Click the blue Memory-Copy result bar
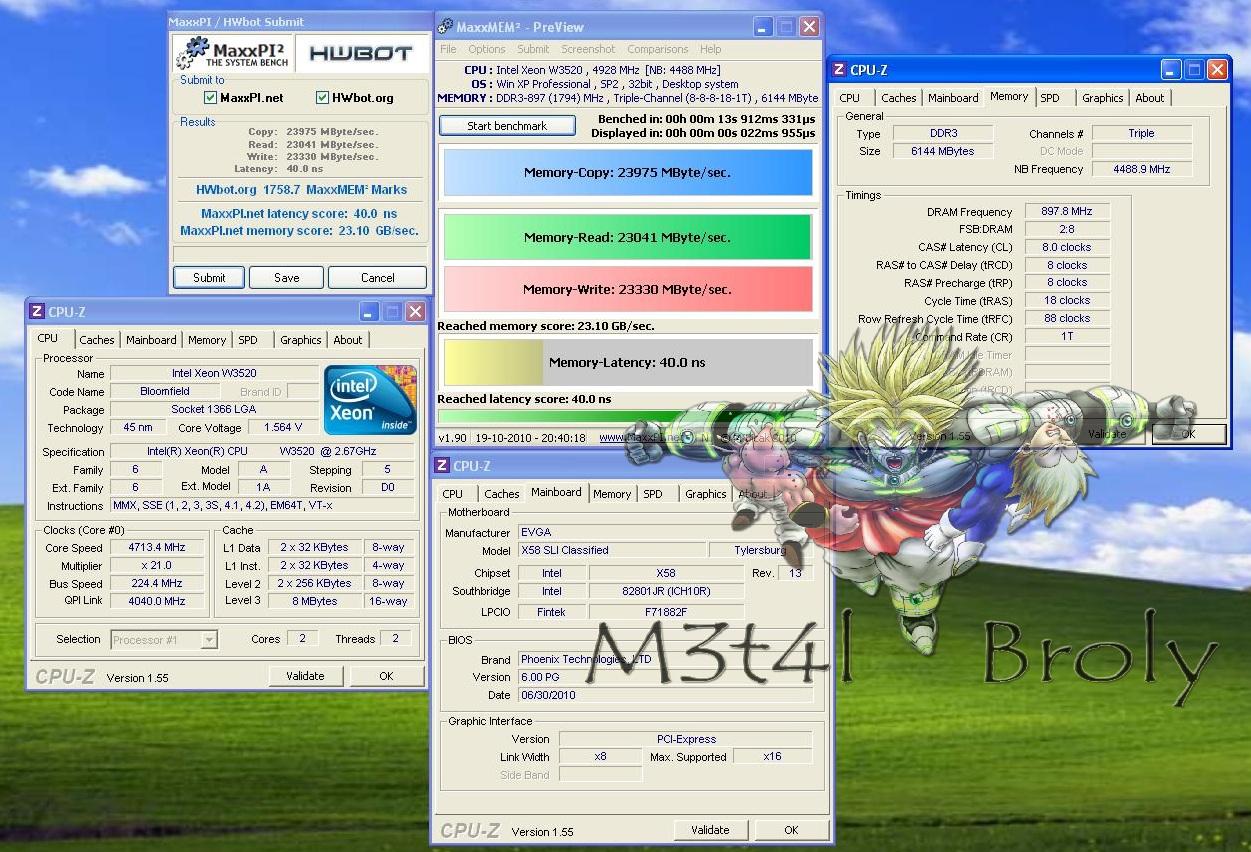The height and width of the screenshot is (852, 1251). [627, 172]
